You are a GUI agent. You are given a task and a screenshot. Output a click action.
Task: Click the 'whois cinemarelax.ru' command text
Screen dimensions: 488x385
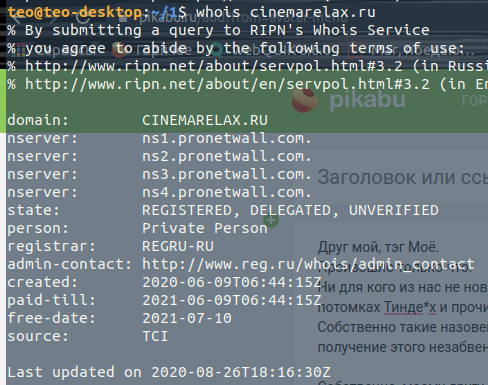click(286, 13)
